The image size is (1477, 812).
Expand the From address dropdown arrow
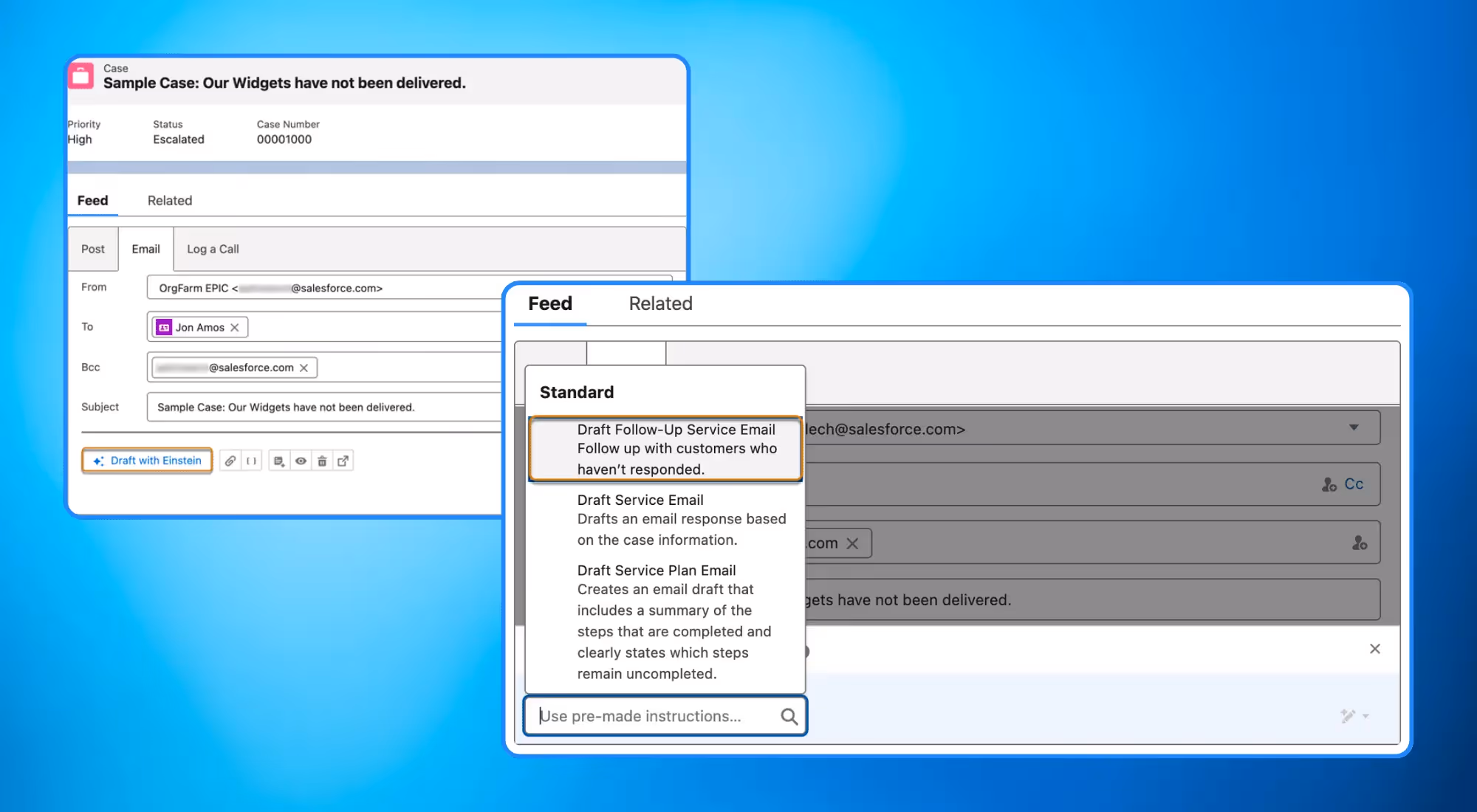coord(1354,427)
